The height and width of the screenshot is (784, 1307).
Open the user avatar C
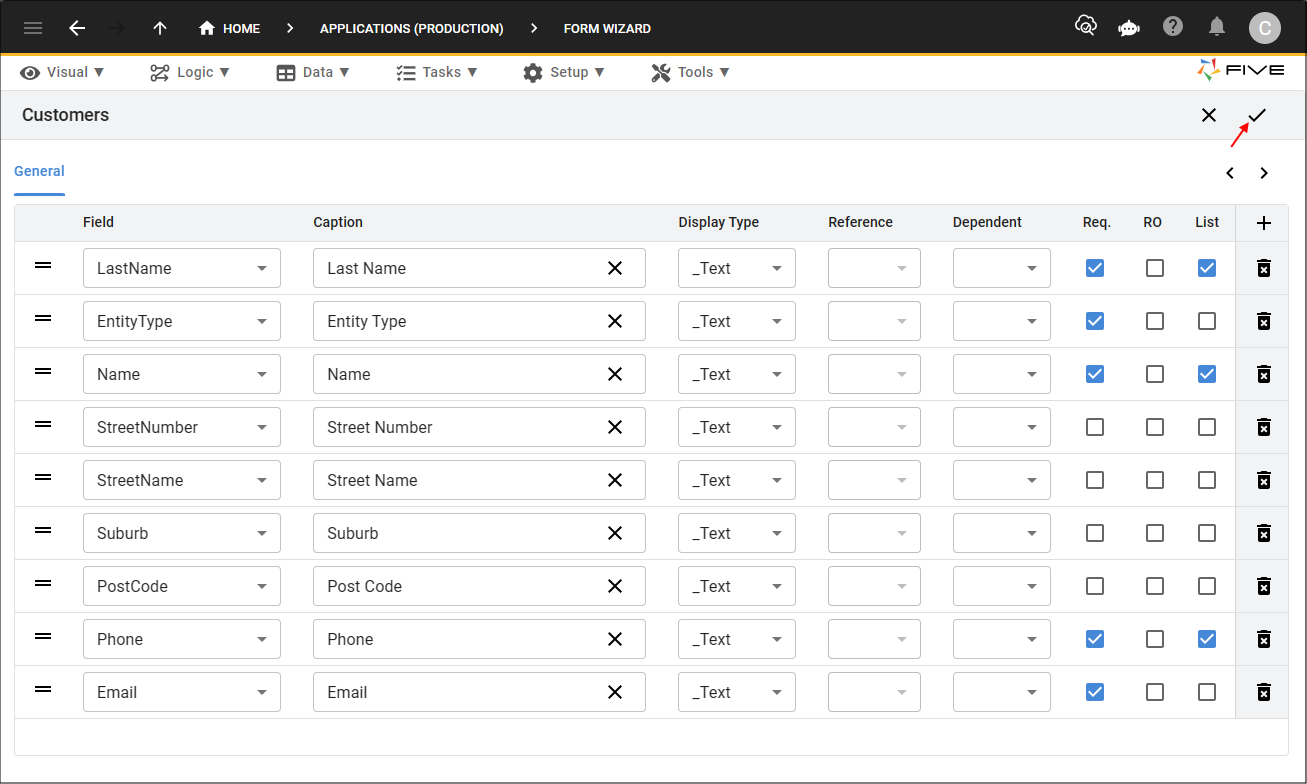pyautogui.click(x=1264, y=28)
